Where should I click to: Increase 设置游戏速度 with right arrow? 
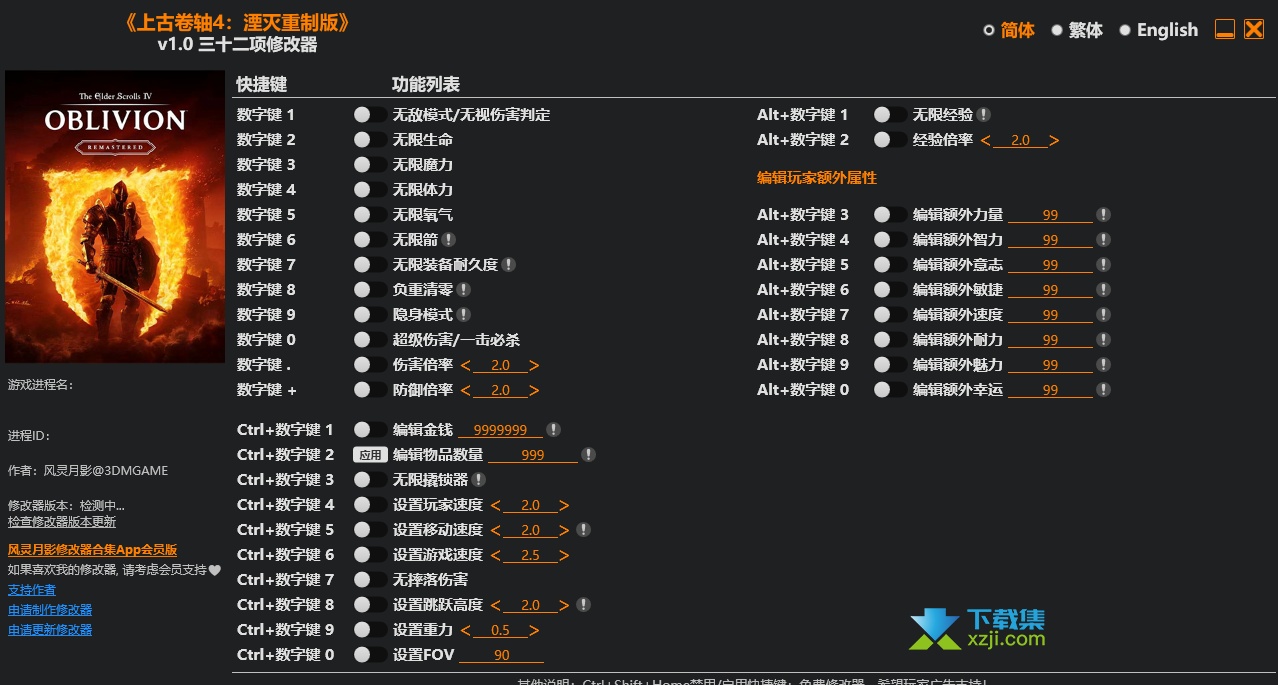[x=564, y=555]
